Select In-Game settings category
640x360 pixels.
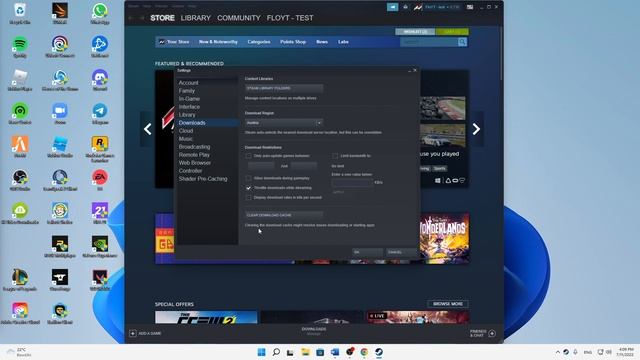point(189,99)
